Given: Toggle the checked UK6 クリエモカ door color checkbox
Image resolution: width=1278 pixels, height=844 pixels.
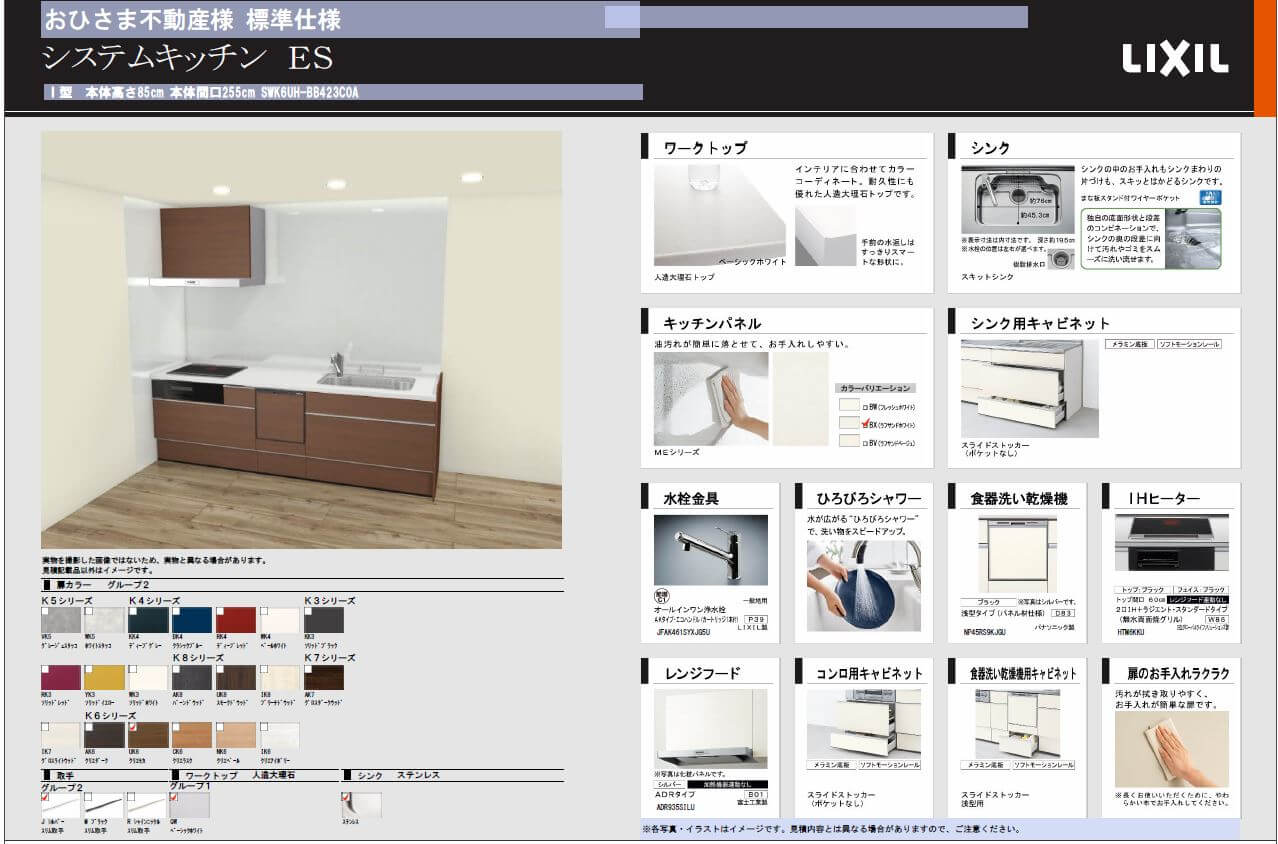Looking at the screenshot, I should click(132, 725).
